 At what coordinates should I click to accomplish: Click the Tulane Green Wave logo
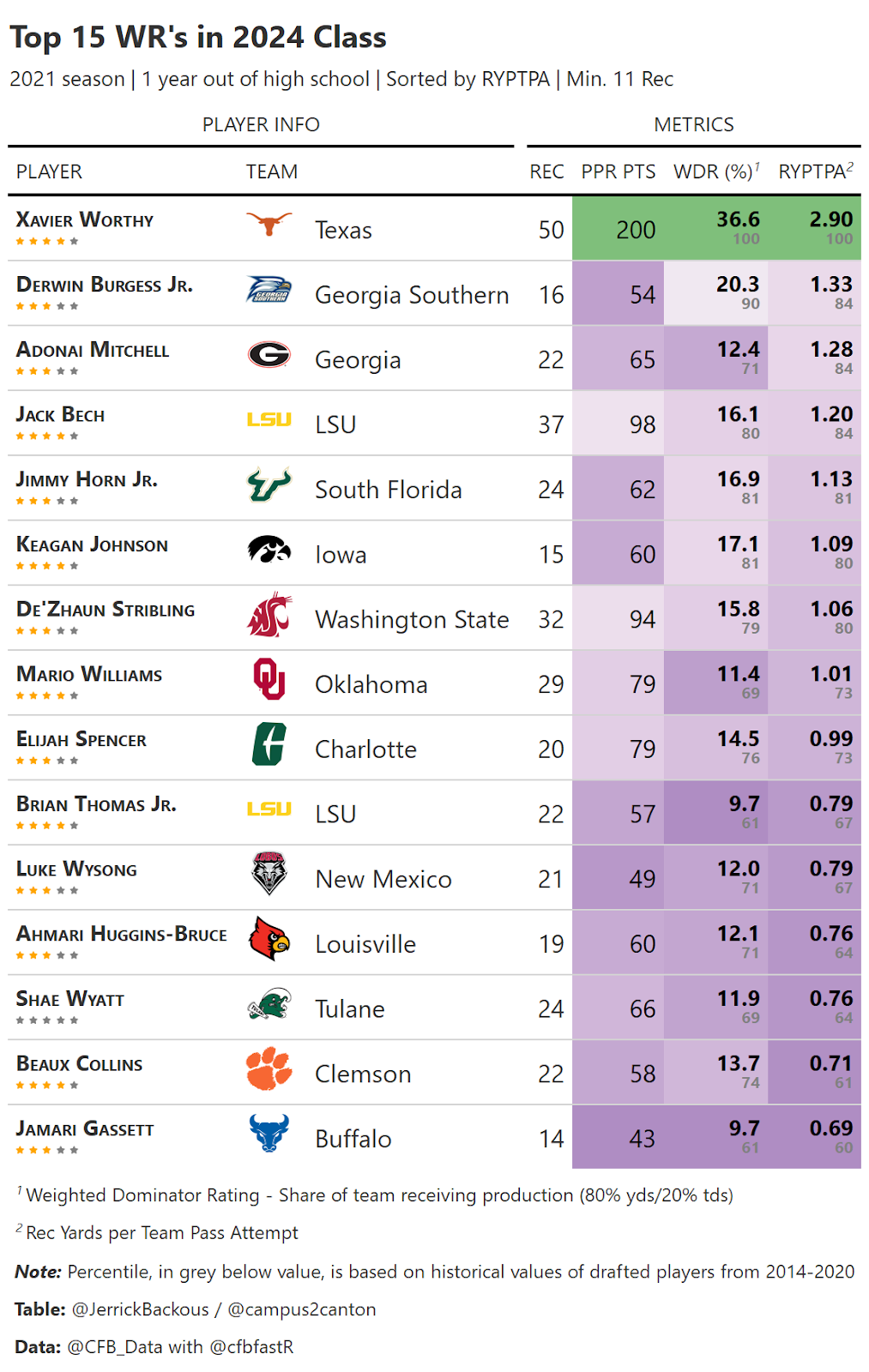tap(269, 1003)
